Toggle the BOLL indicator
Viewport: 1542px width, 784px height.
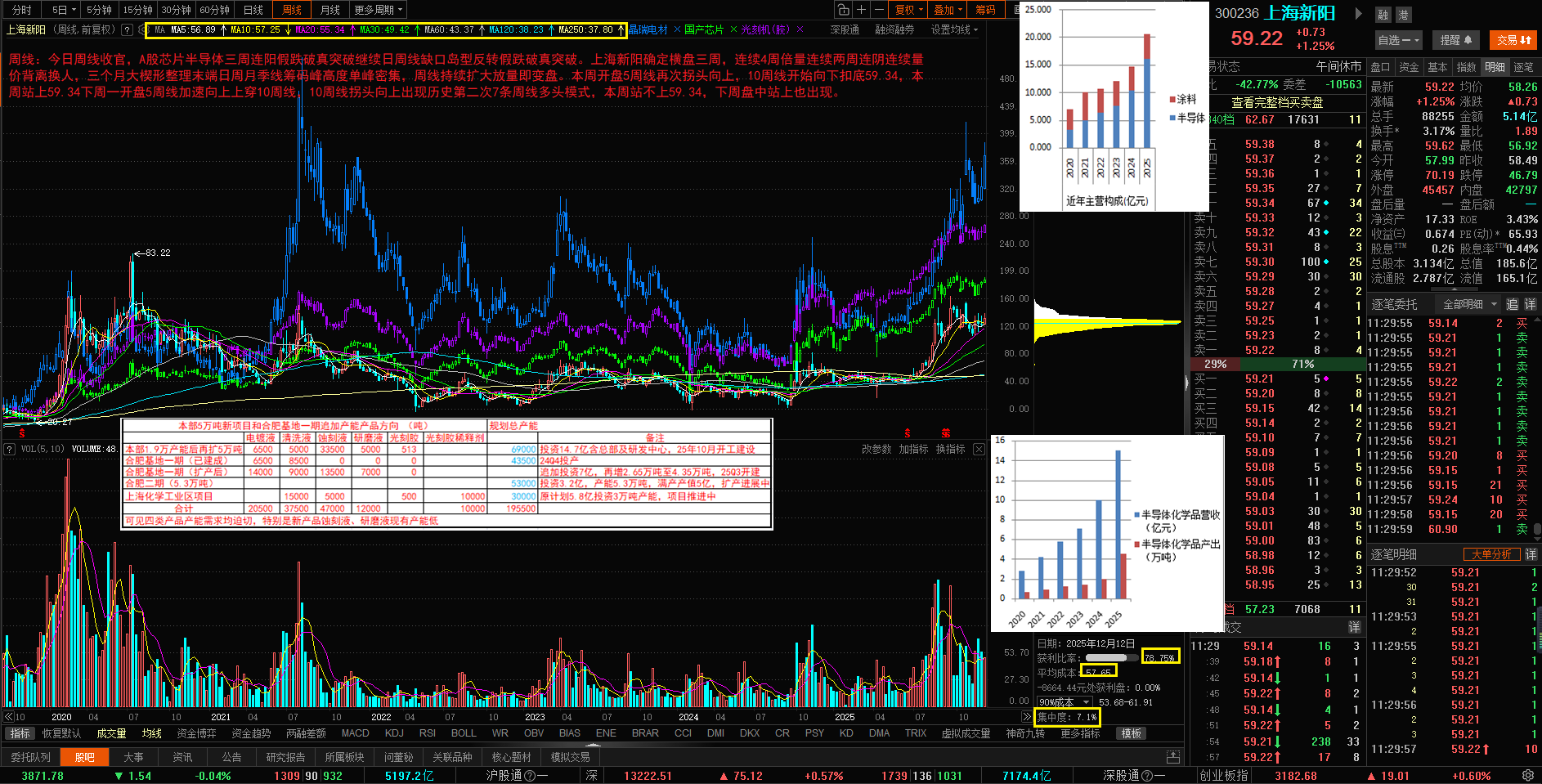click(464, 733)
